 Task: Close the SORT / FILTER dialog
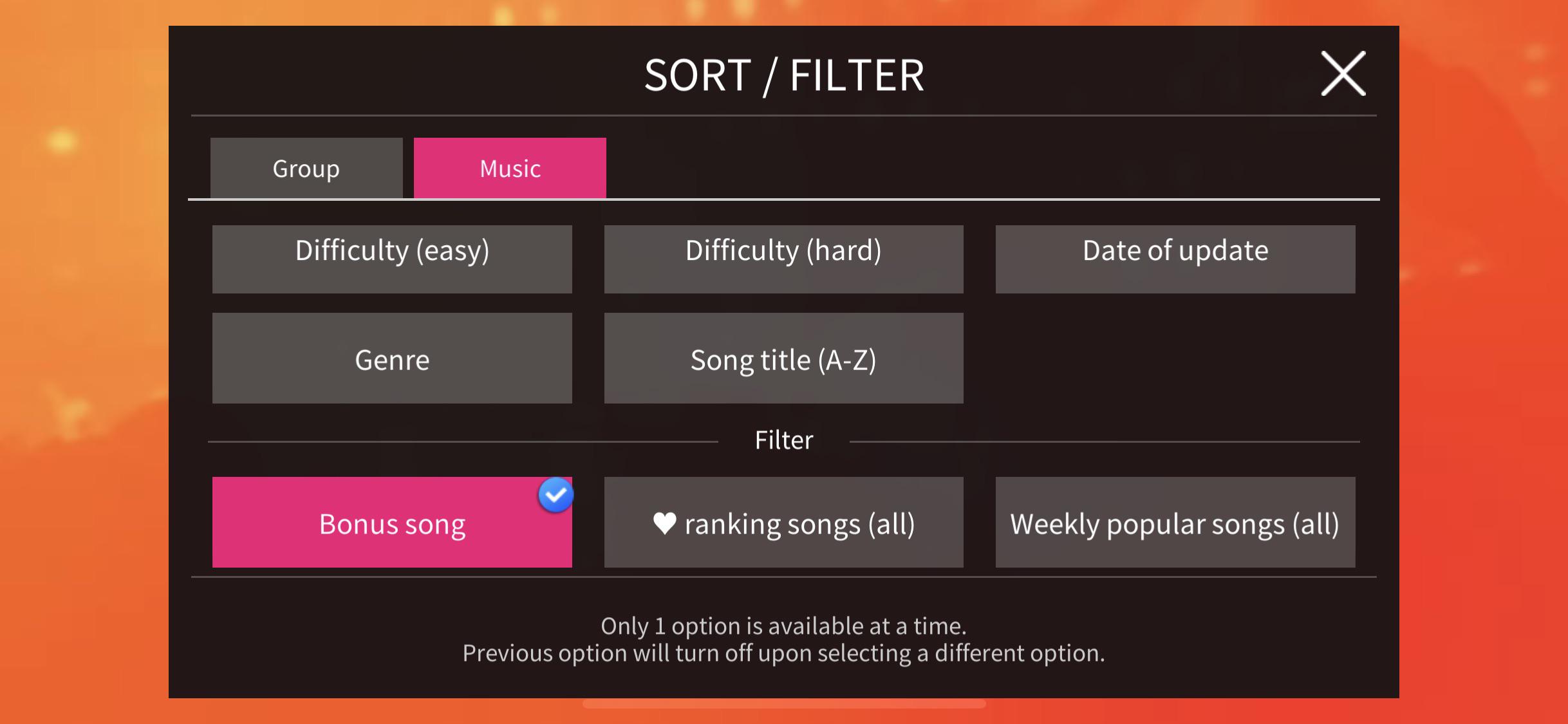1343,73
